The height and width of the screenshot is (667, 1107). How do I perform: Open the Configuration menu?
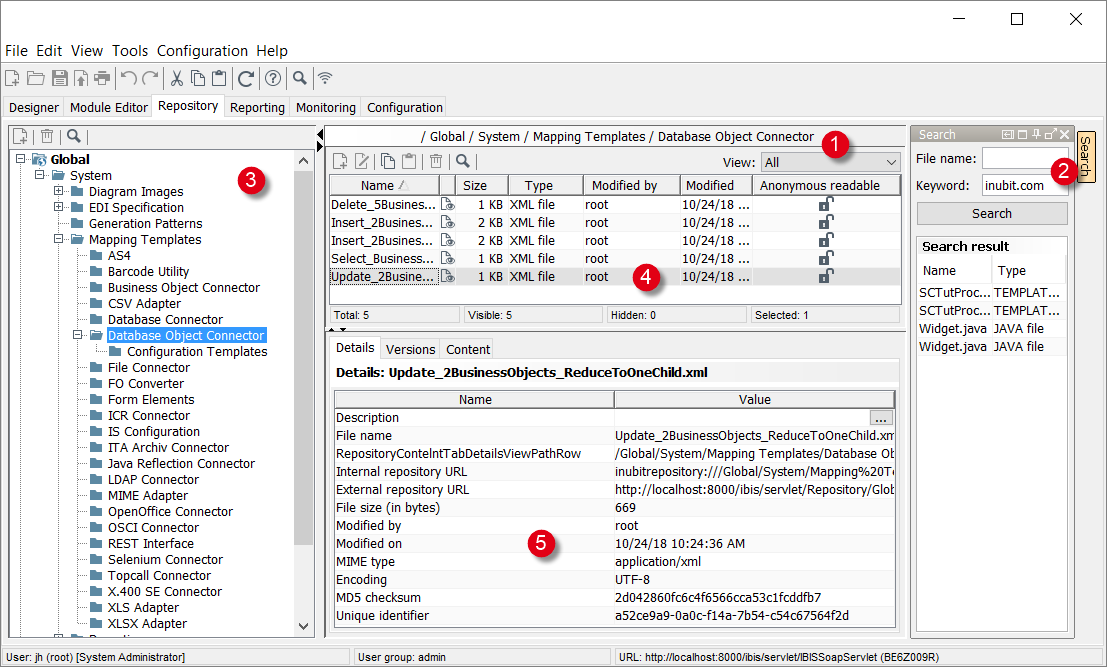pyautogui.click(x=202, y=51)
